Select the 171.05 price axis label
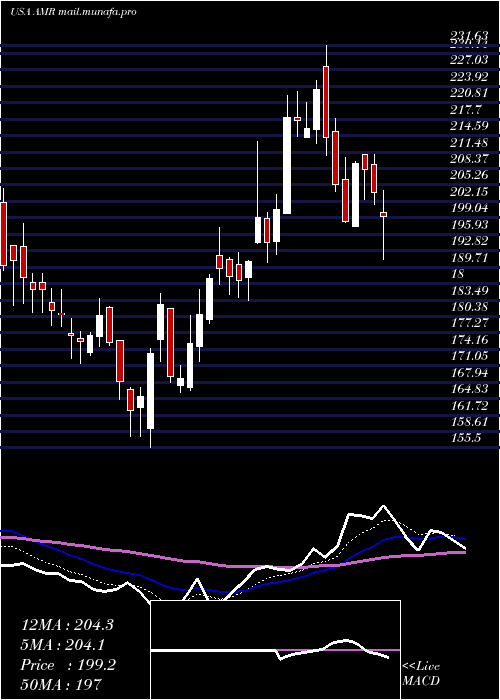This screenshot has height=700, width=500. click(x=469, y=357)
